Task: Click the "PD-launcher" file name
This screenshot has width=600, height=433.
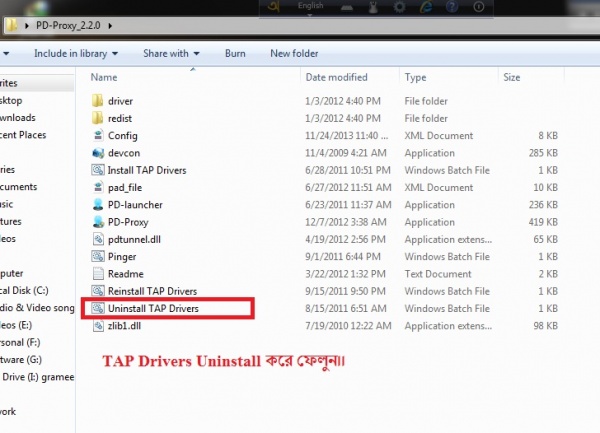Action: click(x=135, y=205)
